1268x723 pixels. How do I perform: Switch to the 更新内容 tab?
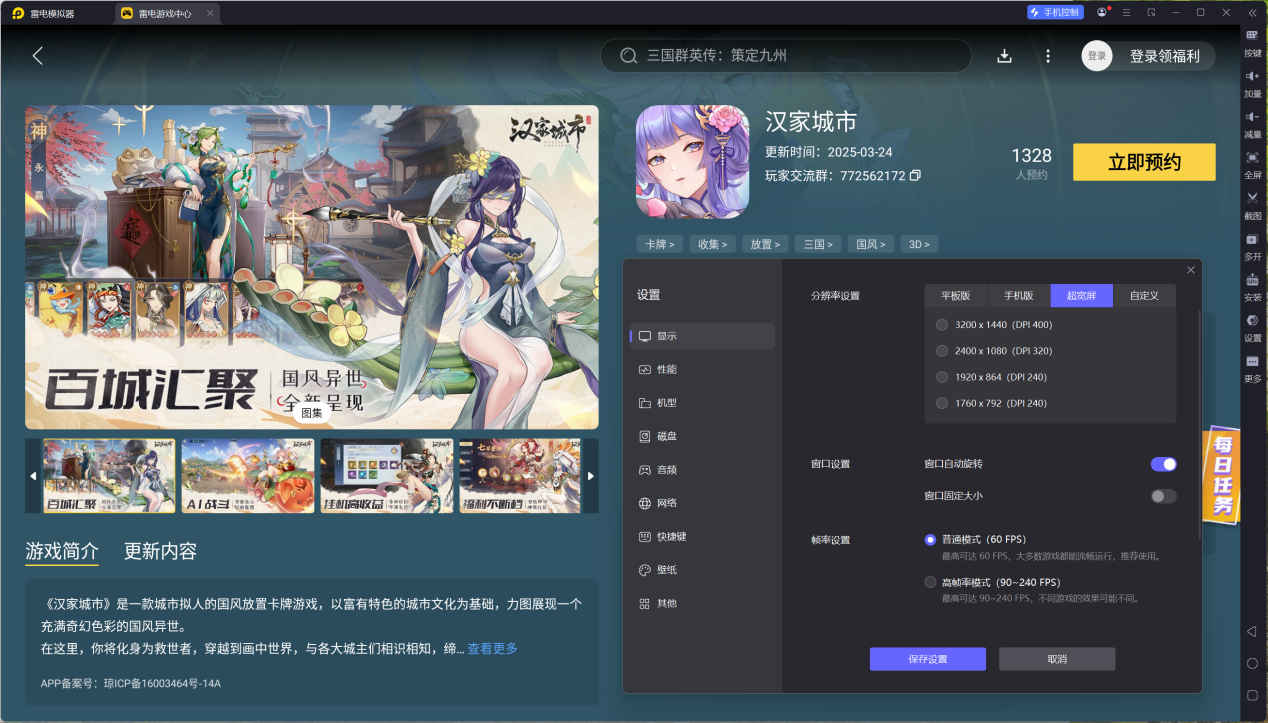click(x=160, y=550)
